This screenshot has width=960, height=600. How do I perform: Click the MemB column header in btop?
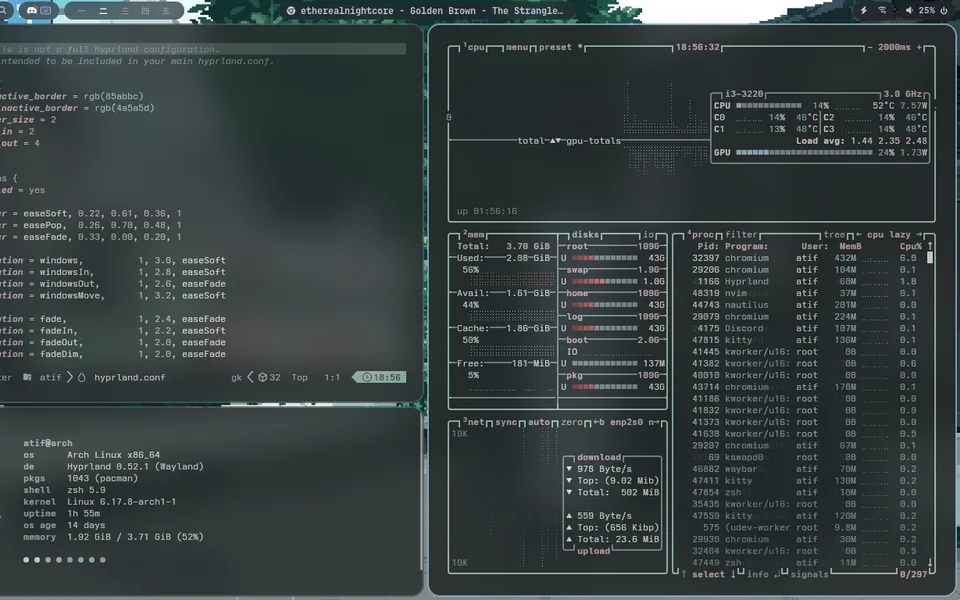[x=850, y=246]
